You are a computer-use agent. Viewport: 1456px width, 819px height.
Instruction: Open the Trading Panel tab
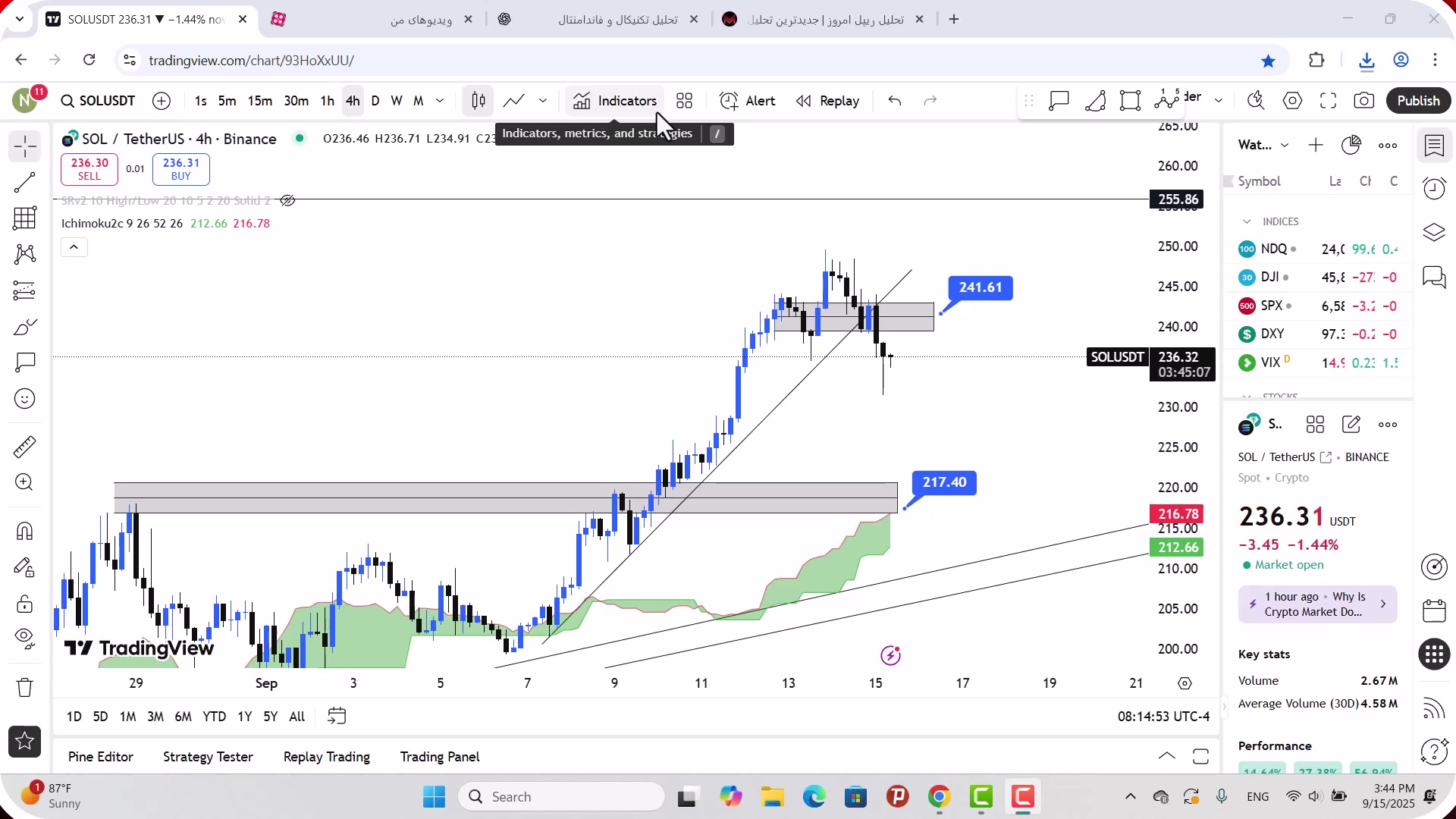[439, 757]
